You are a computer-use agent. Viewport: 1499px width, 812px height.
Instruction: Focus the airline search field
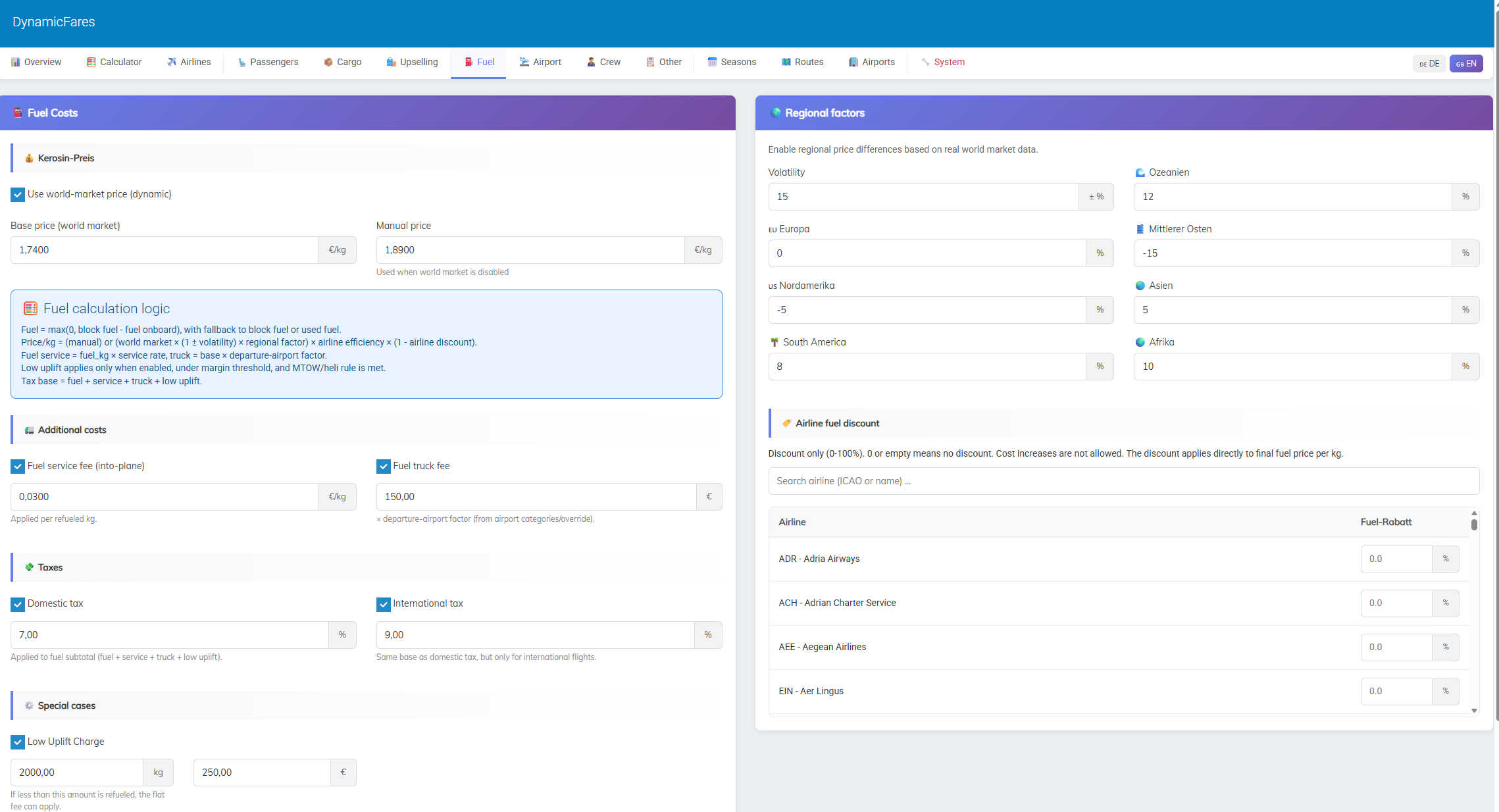point(1123,481)
